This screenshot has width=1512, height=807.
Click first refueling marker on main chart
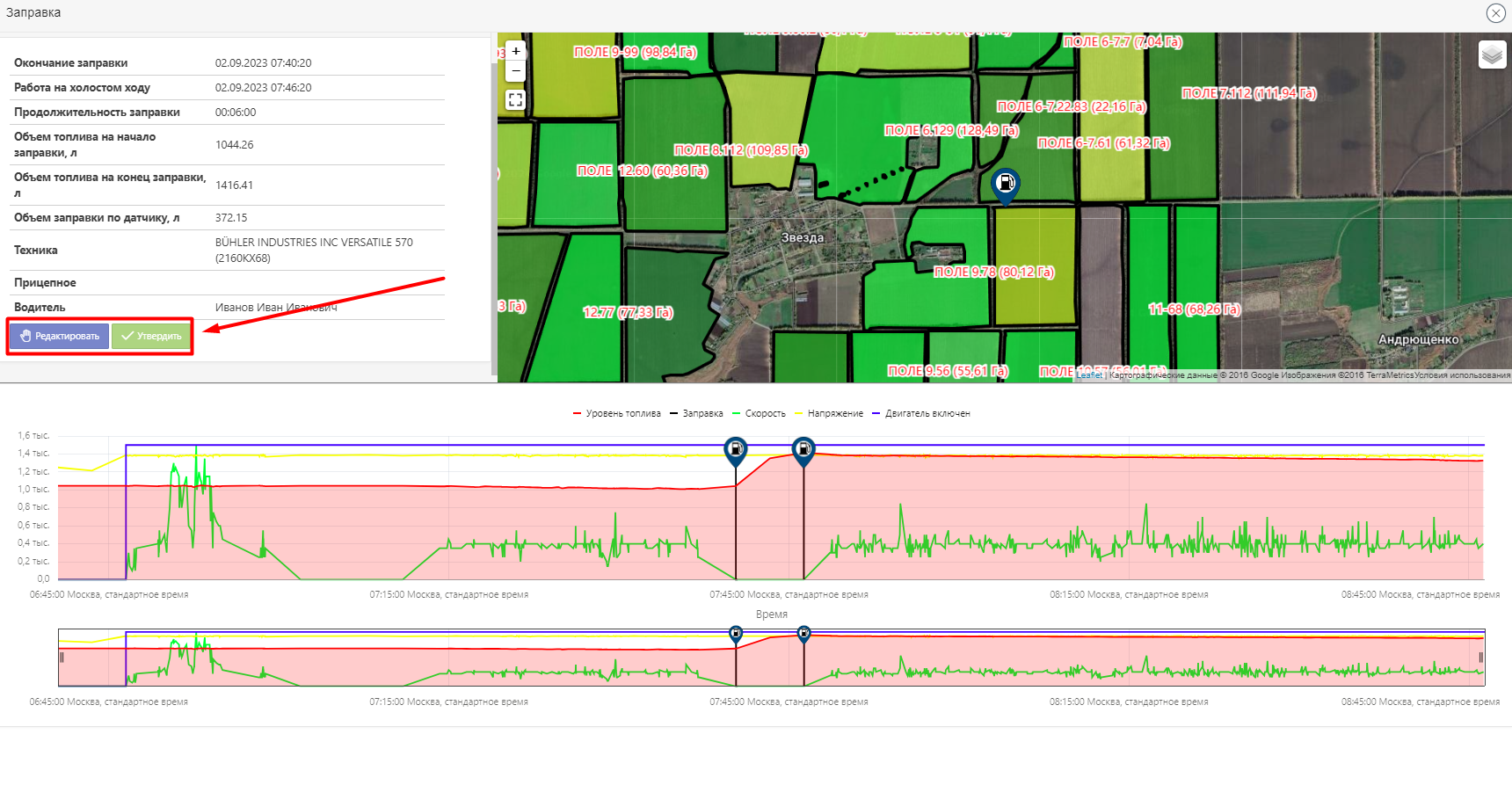point(736,450)
